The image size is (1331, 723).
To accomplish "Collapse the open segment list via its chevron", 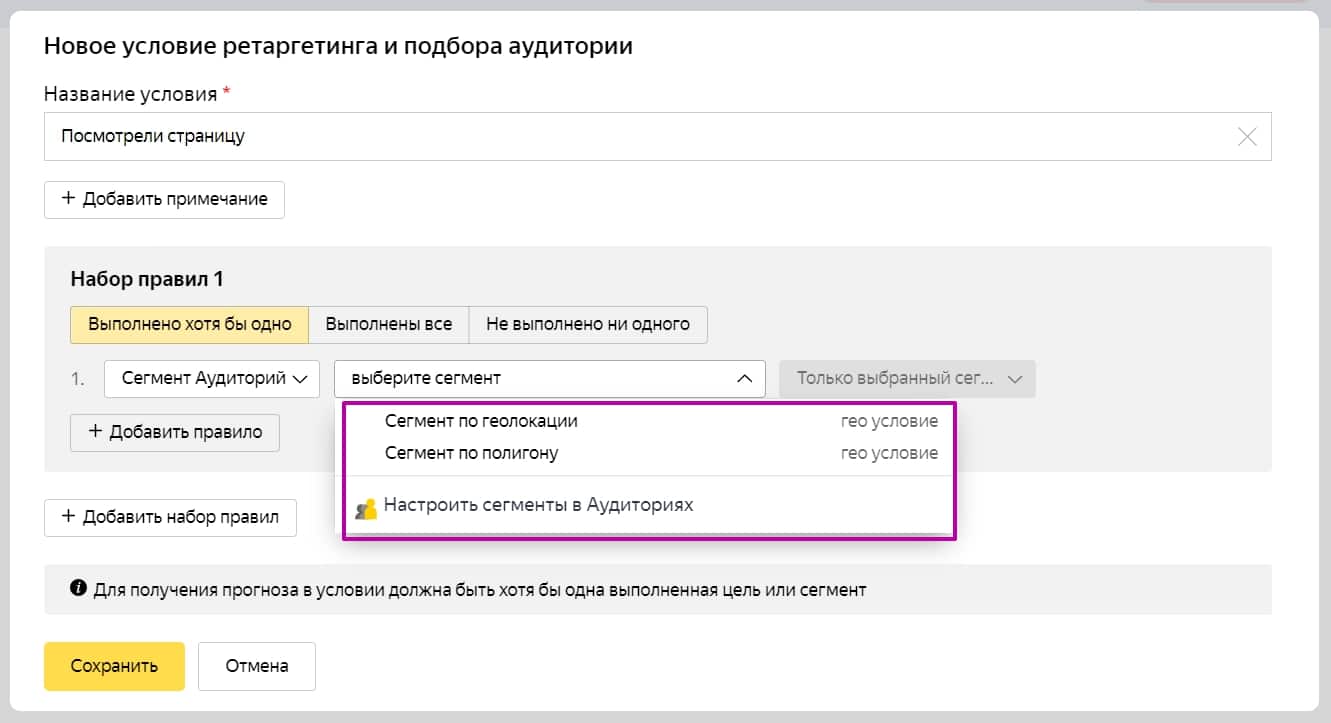I will (744, 379).
